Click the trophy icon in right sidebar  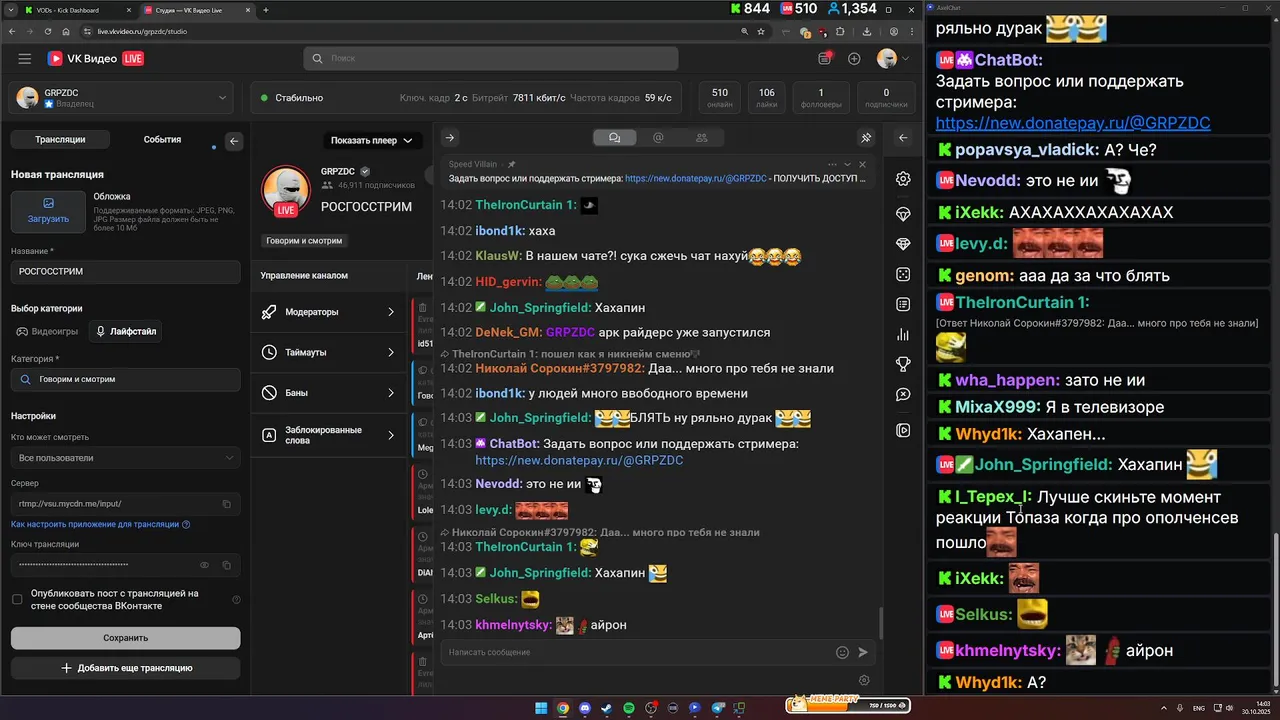pyautogui.click(x=903, y=364)
